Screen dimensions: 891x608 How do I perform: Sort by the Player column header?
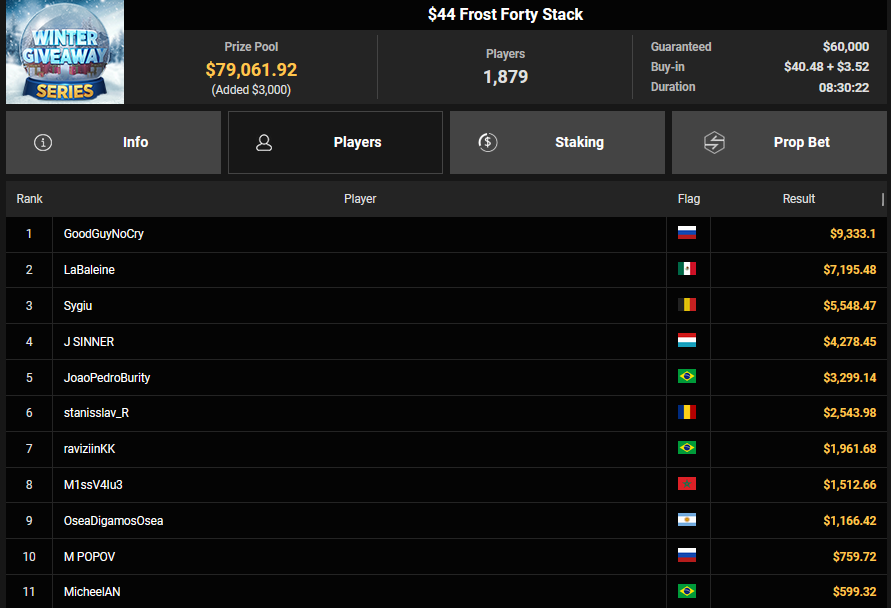(x=360, y=199)
